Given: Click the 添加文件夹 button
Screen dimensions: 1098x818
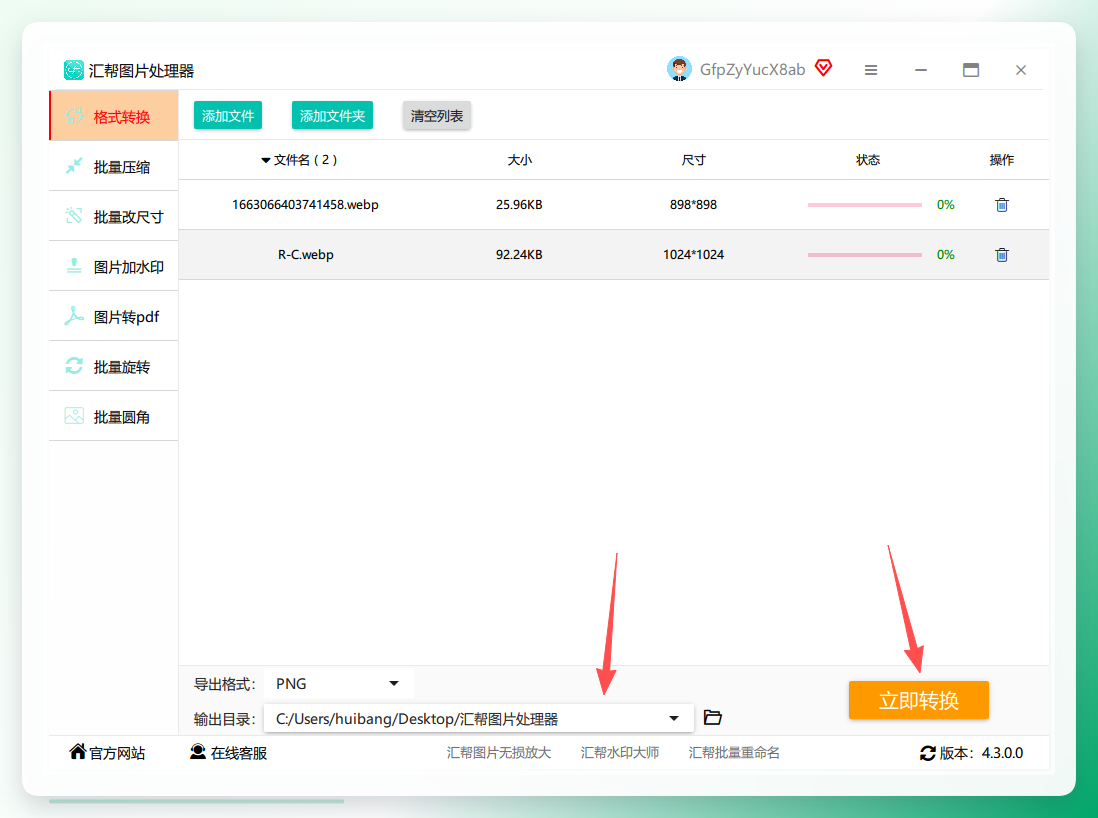Looking at the screenshot, I should click(x=332, y=116).
